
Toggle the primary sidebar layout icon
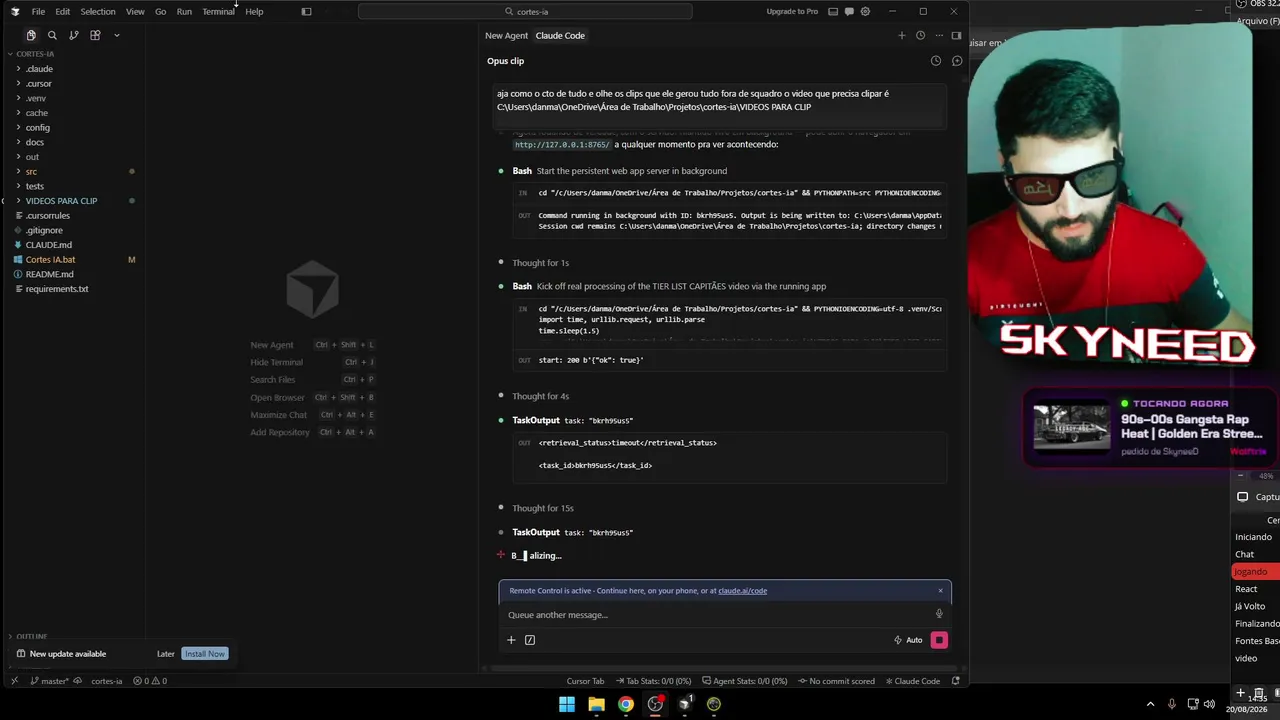(x=306, y=12)
